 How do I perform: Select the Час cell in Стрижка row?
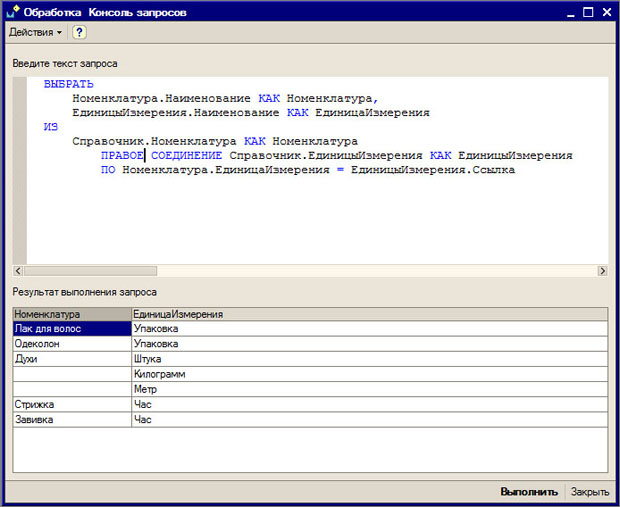(369, 405)
